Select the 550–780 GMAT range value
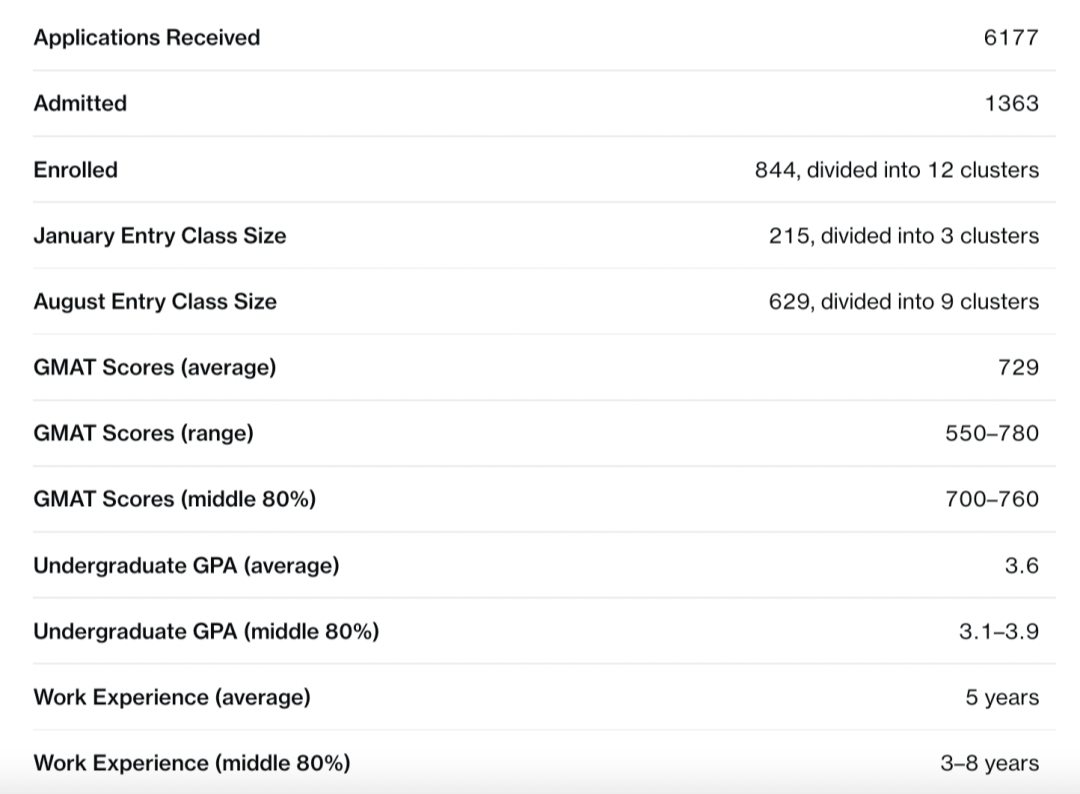 point(992,433)
